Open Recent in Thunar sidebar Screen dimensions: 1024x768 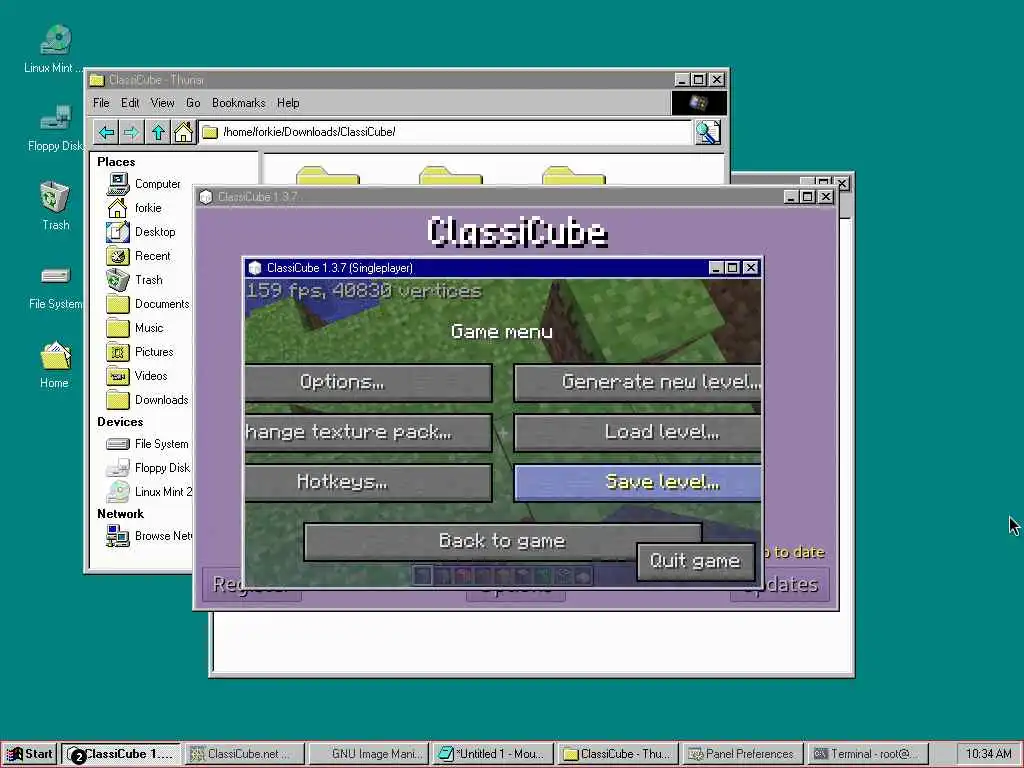(x=138, y=256)
